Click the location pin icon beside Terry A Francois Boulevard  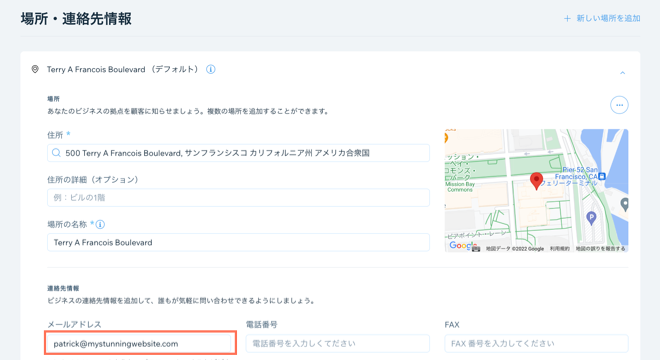click(35, 69)
